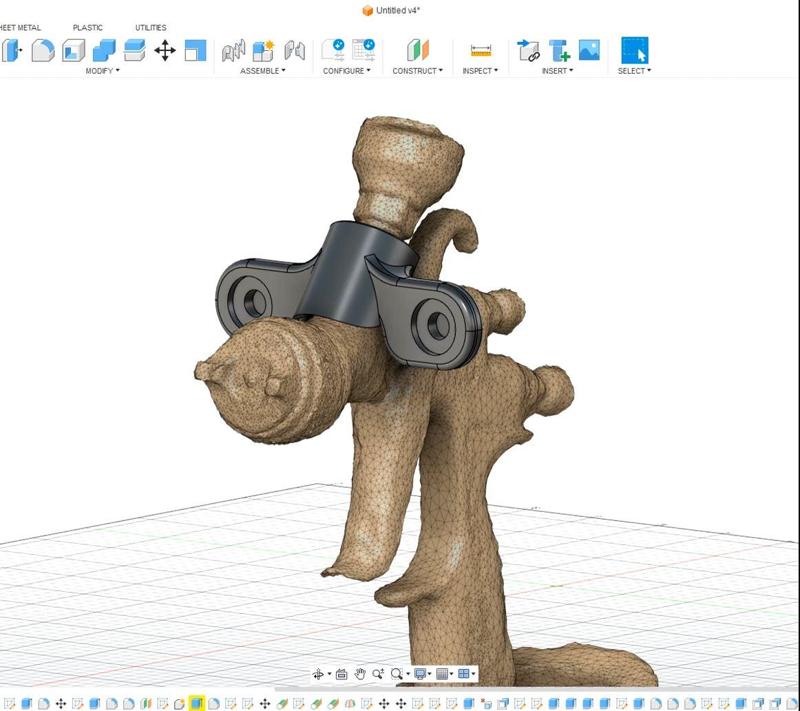Click the Untitled v4 document title
This screenshot has height=711, width=800.
point(397,10)
